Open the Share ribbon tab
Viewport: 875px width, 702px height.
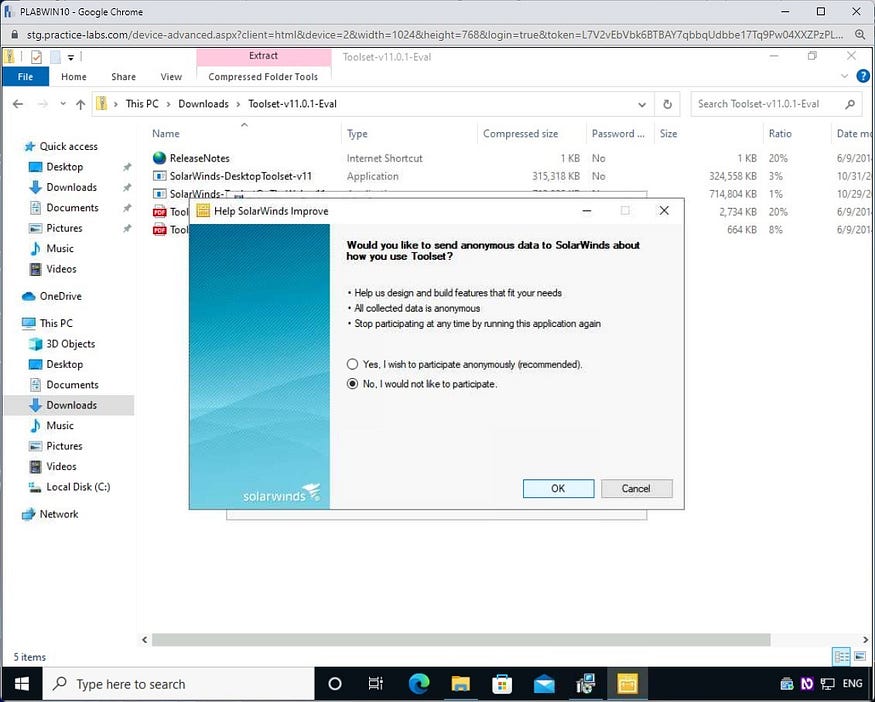(123, 76)
